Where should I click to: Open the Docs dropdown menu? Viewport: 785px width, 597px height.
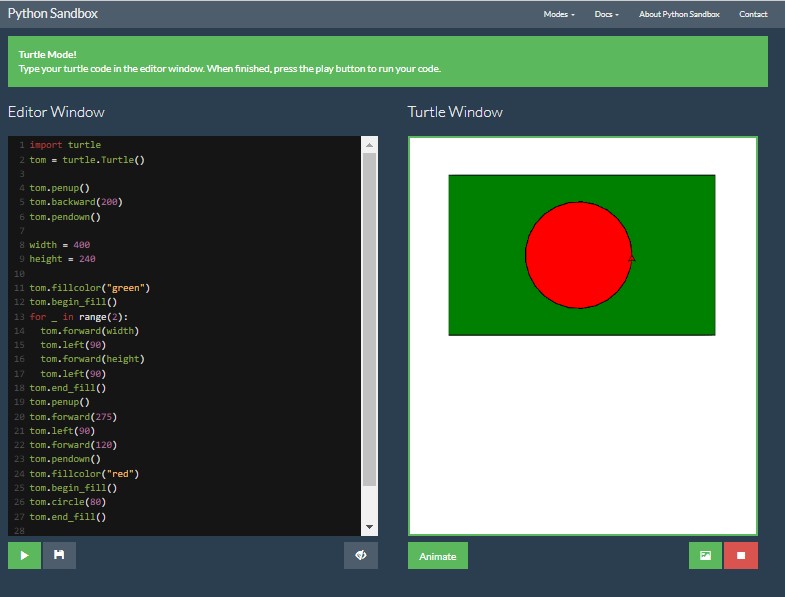(606, 14)
